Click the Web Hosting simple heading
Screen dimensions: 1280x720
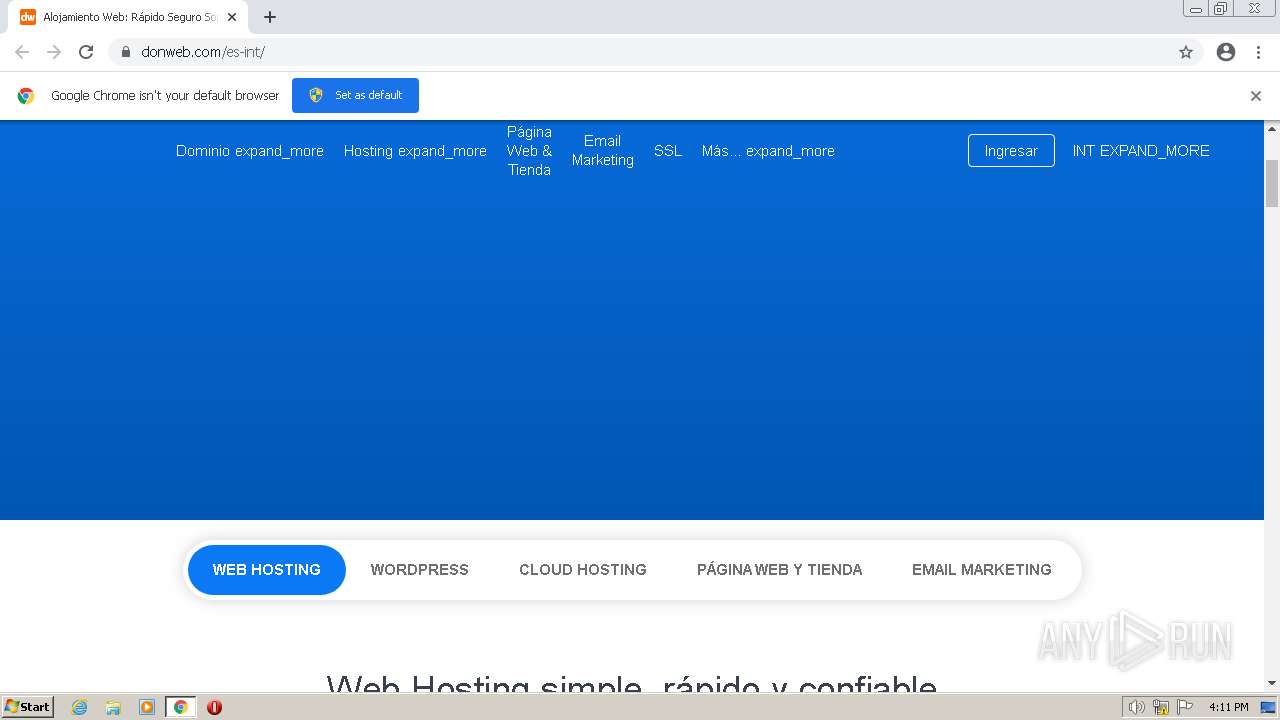point(631,684)
